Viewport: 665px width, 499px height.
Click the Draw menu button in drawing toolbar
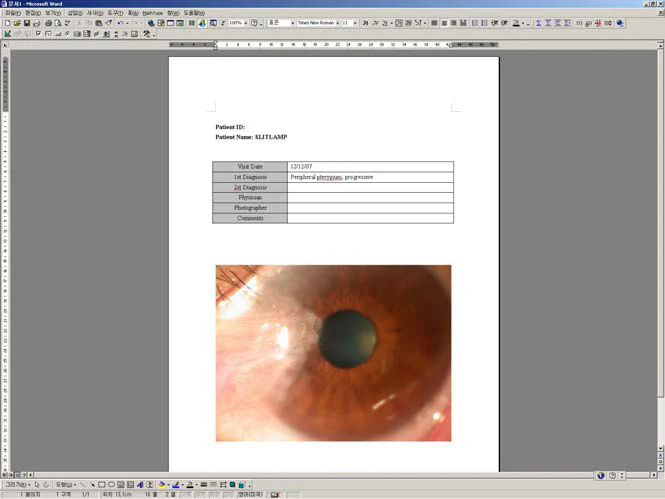[x=15, y=484]
